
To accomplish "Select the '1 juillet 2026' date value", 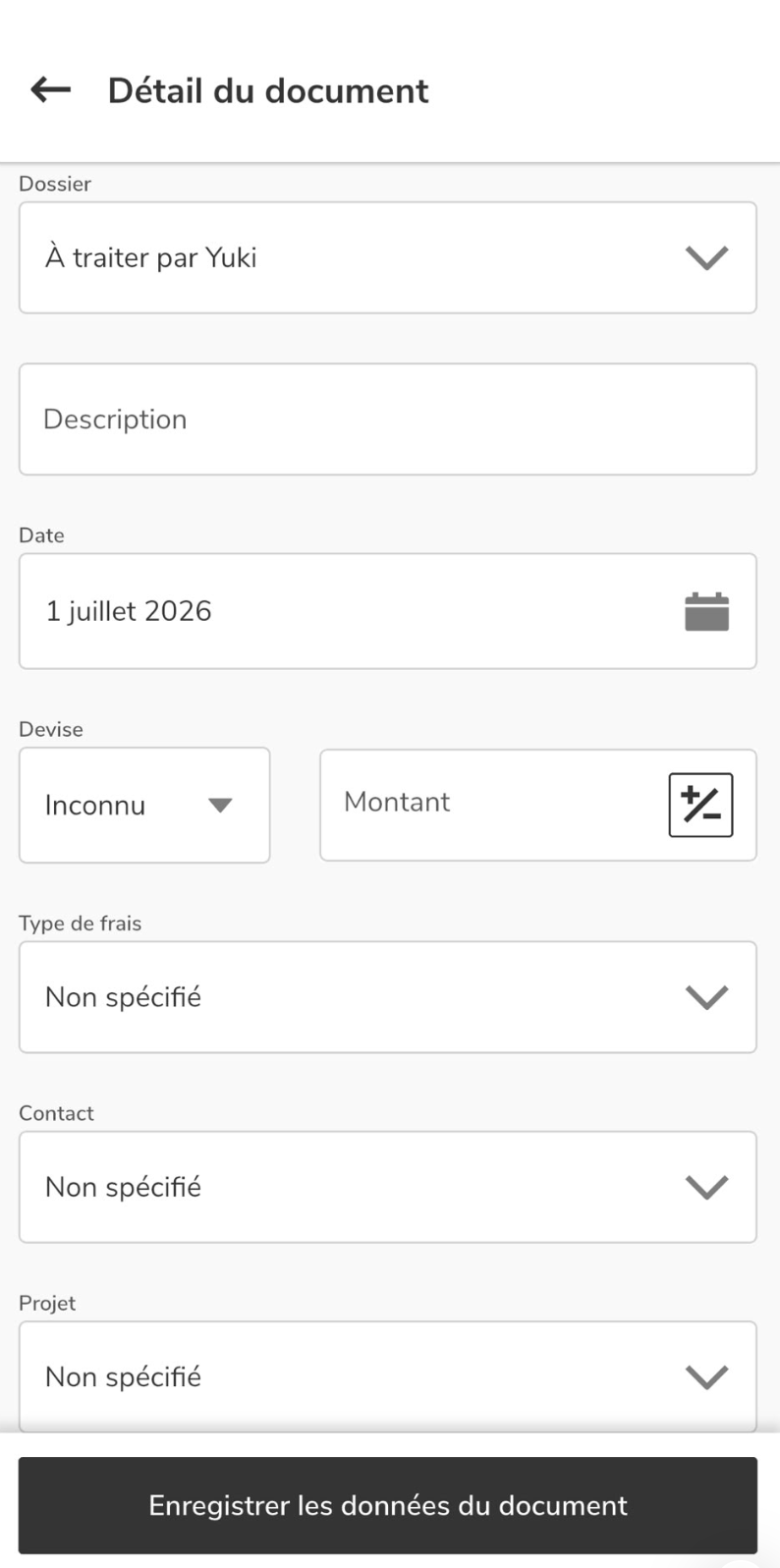I will tap(129, 611).
